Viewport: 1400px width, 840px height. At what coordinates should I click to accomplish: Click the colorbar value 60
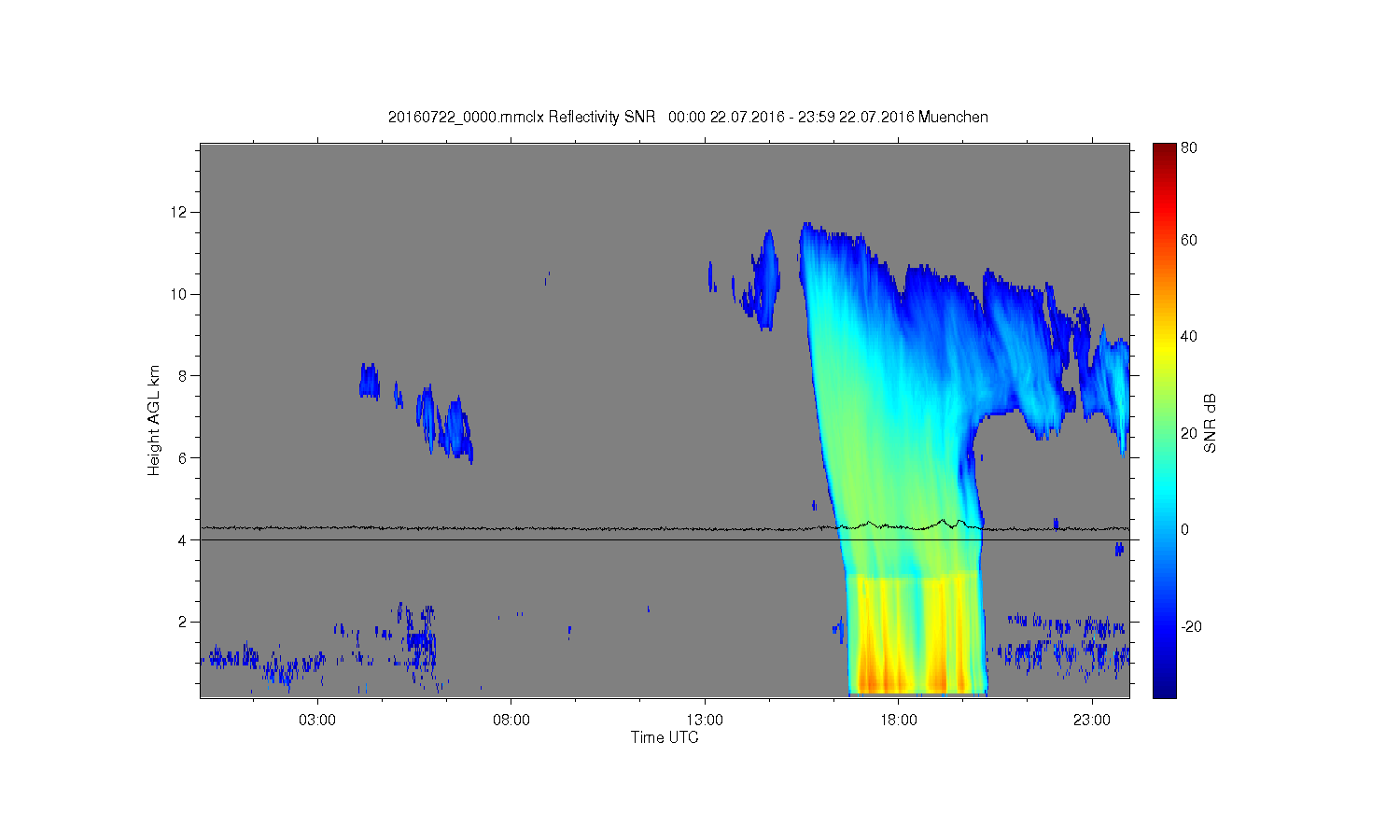coord(1189,241)
